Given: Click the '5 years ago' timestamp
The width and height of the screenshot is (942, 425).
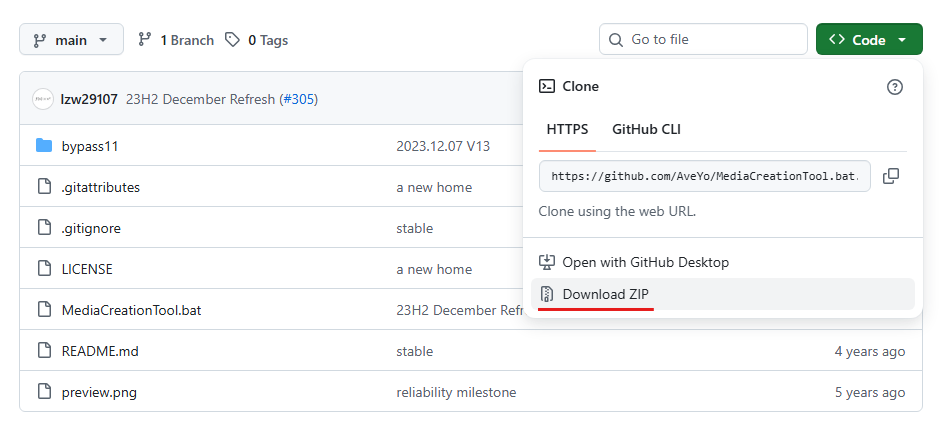Looking at the screenshot, I should coord(869,393).
